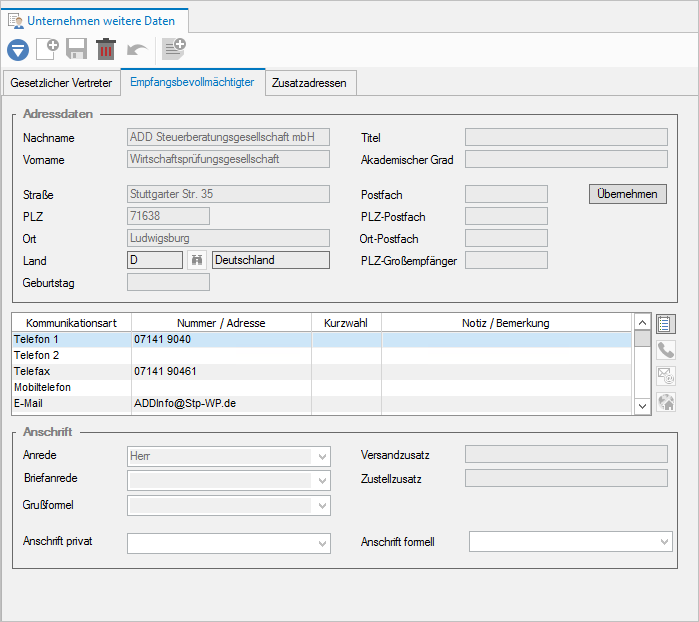Click the Straße field with Stuttgarter Str. 35
699x622 pixels.
click(x=228, y=194)
